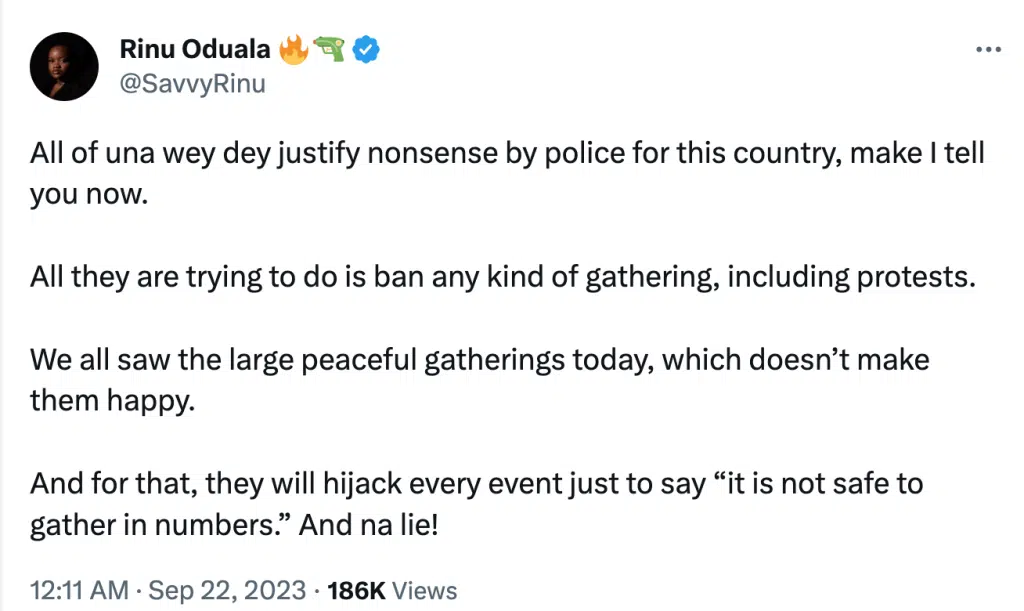The height and width of the screenshot is (611, 1024).
Task: Open the three-dot more options menu
Action: click(x=987, y=49)
